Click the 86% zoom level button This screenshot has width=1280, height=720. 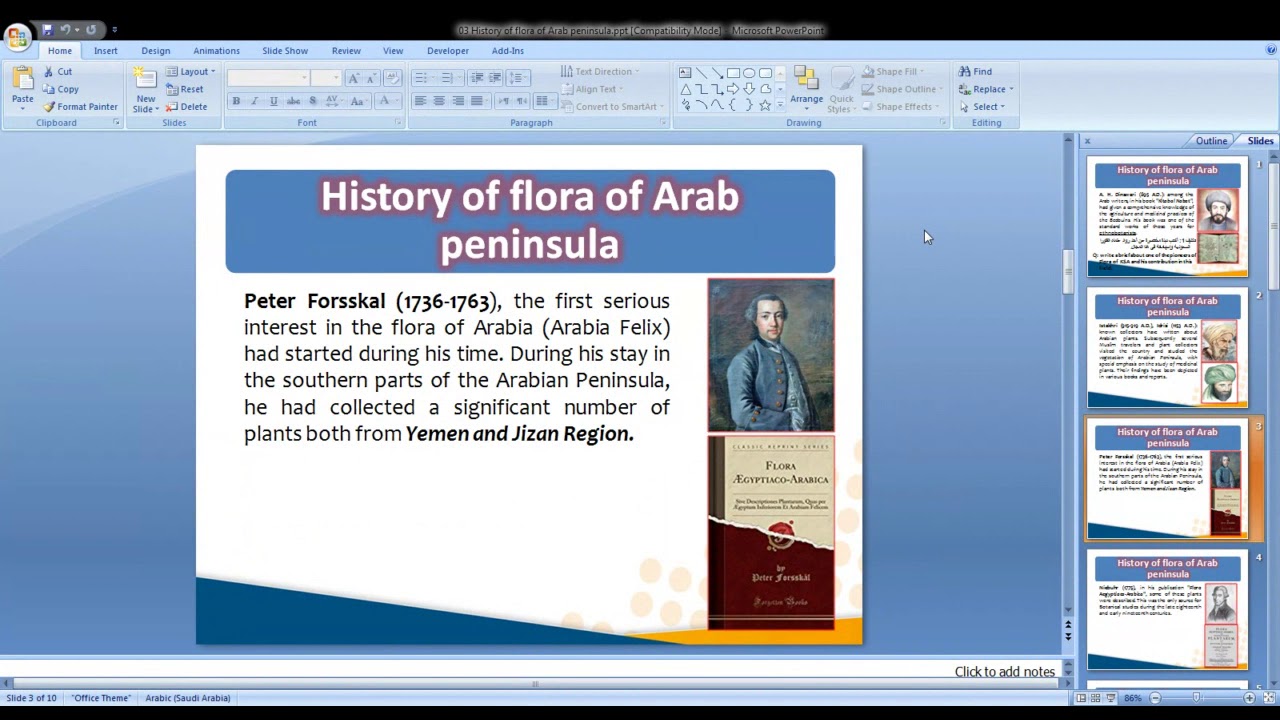[1132, 698]
